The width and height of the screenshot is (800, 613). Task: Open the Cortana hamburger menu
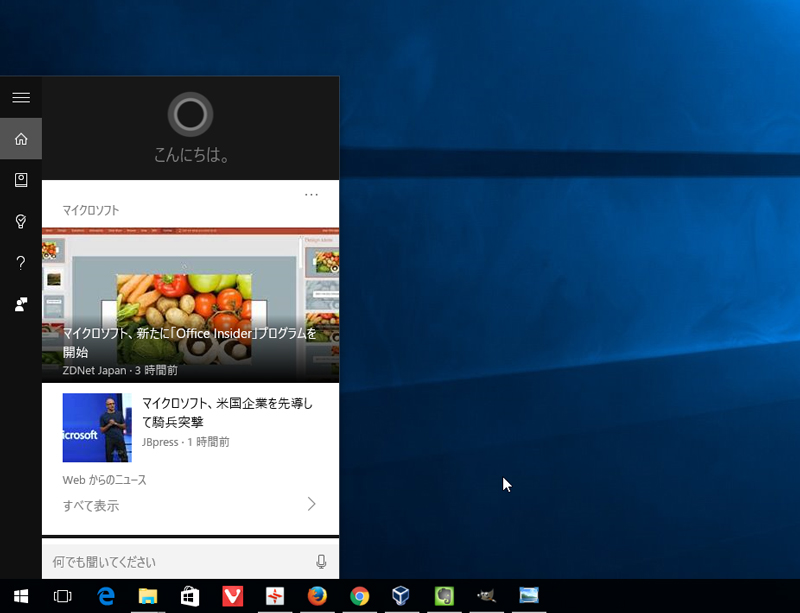click(21, 97)
